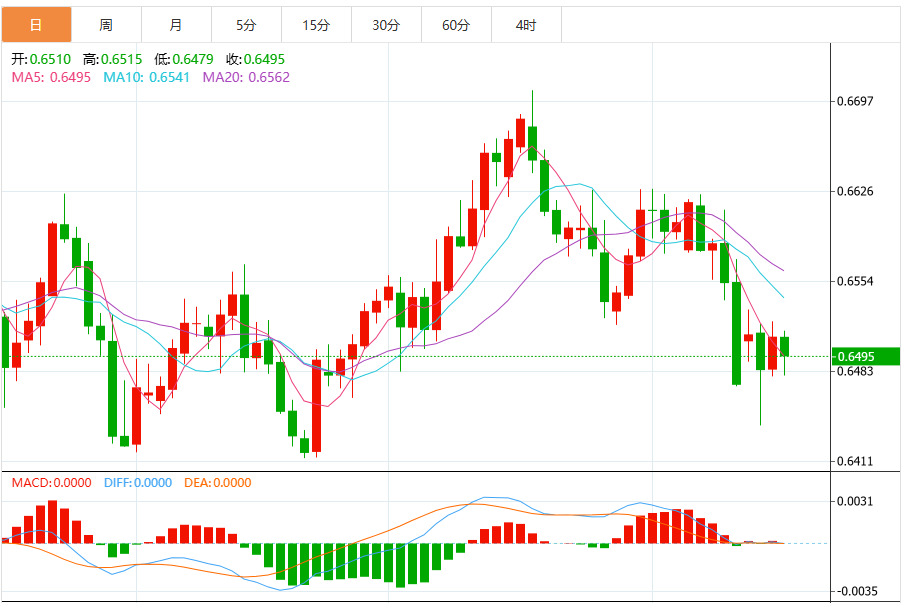Click the DIFF indicator label
Viewport: 909px width, 603px height.
click(x=138, y=483)
